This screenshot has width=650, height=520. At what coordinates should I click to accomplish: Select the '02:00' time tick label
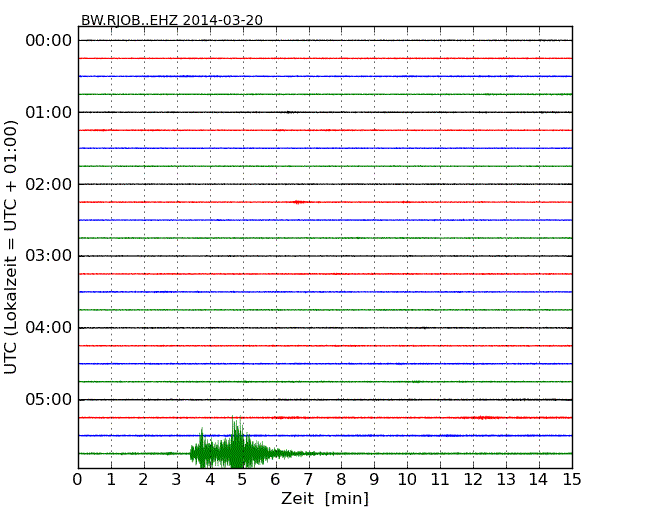tap(49, 184)
